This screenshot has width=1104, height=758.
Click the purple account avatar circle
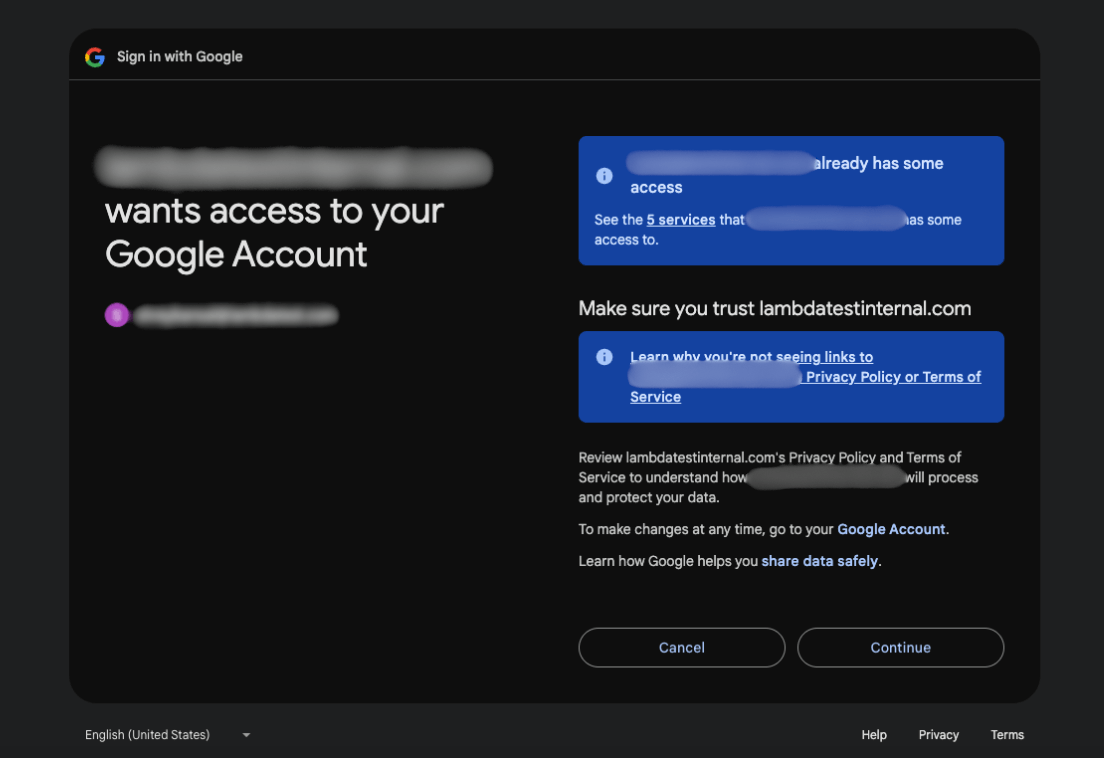(x=117, y=315)
